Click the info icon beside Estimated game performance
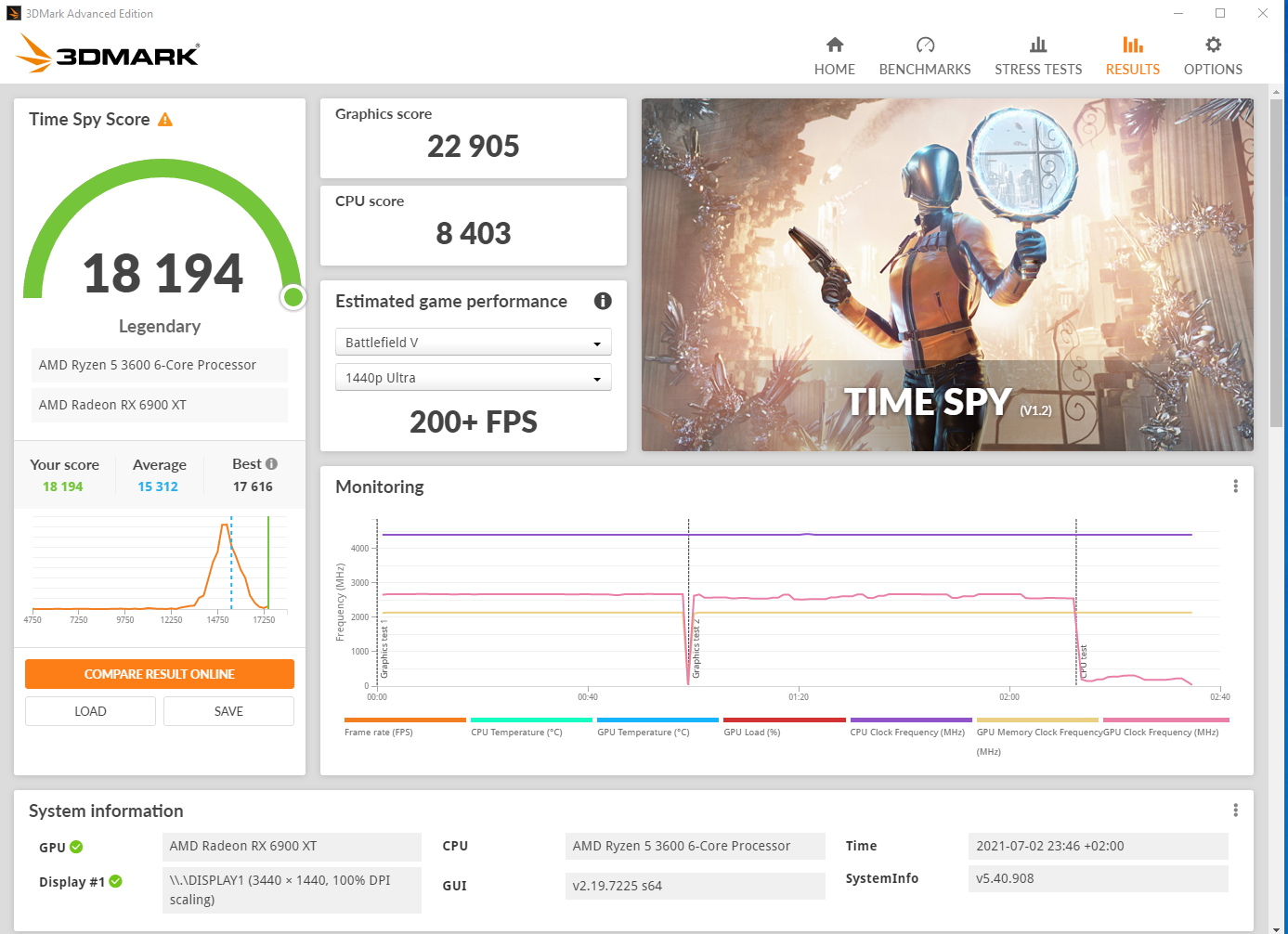The height and width of the screenshot is (934, 1288). pyautogui.click(x=603, y=301)
